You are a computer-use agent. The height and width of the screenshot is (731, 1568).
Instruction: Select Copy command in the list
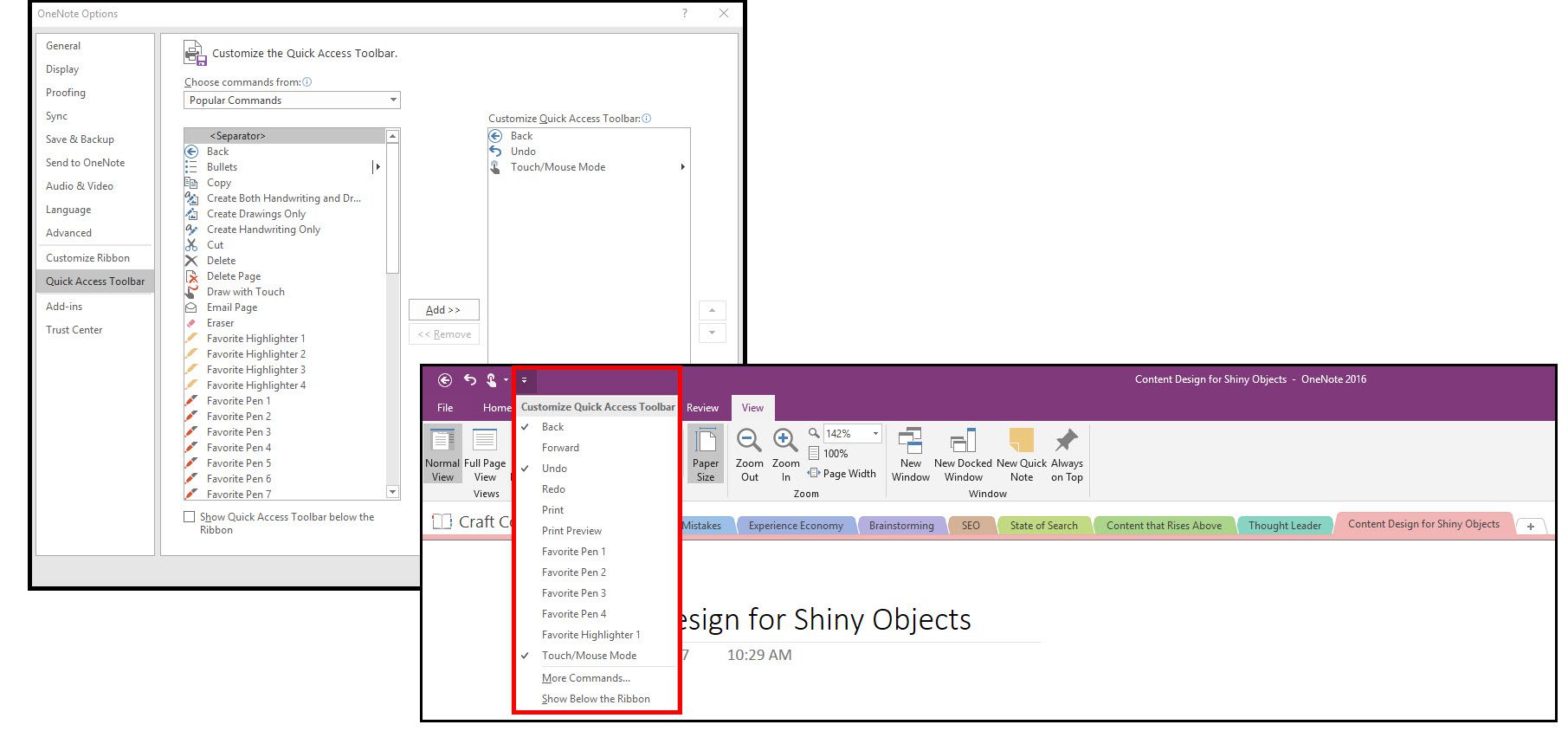point(284,183)
